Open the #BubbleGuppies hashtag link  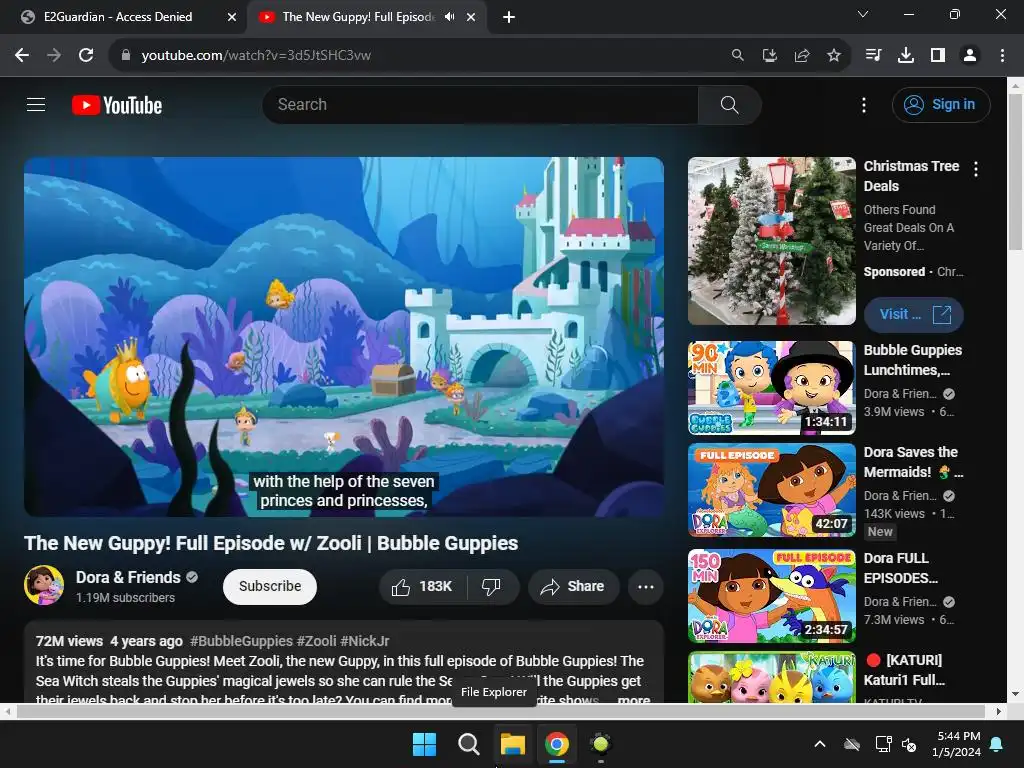(241, 641)
